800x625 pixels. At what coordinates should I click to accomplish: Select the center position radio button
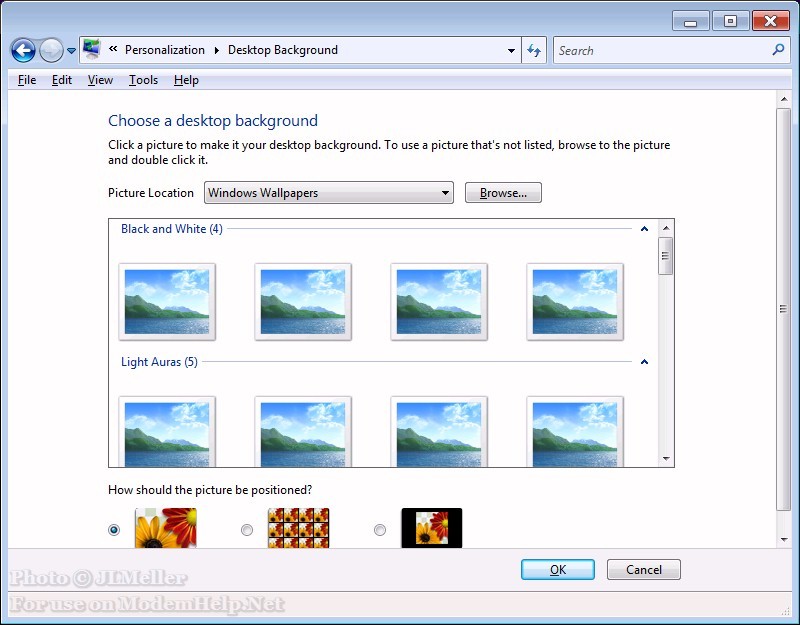pos(380,530)
